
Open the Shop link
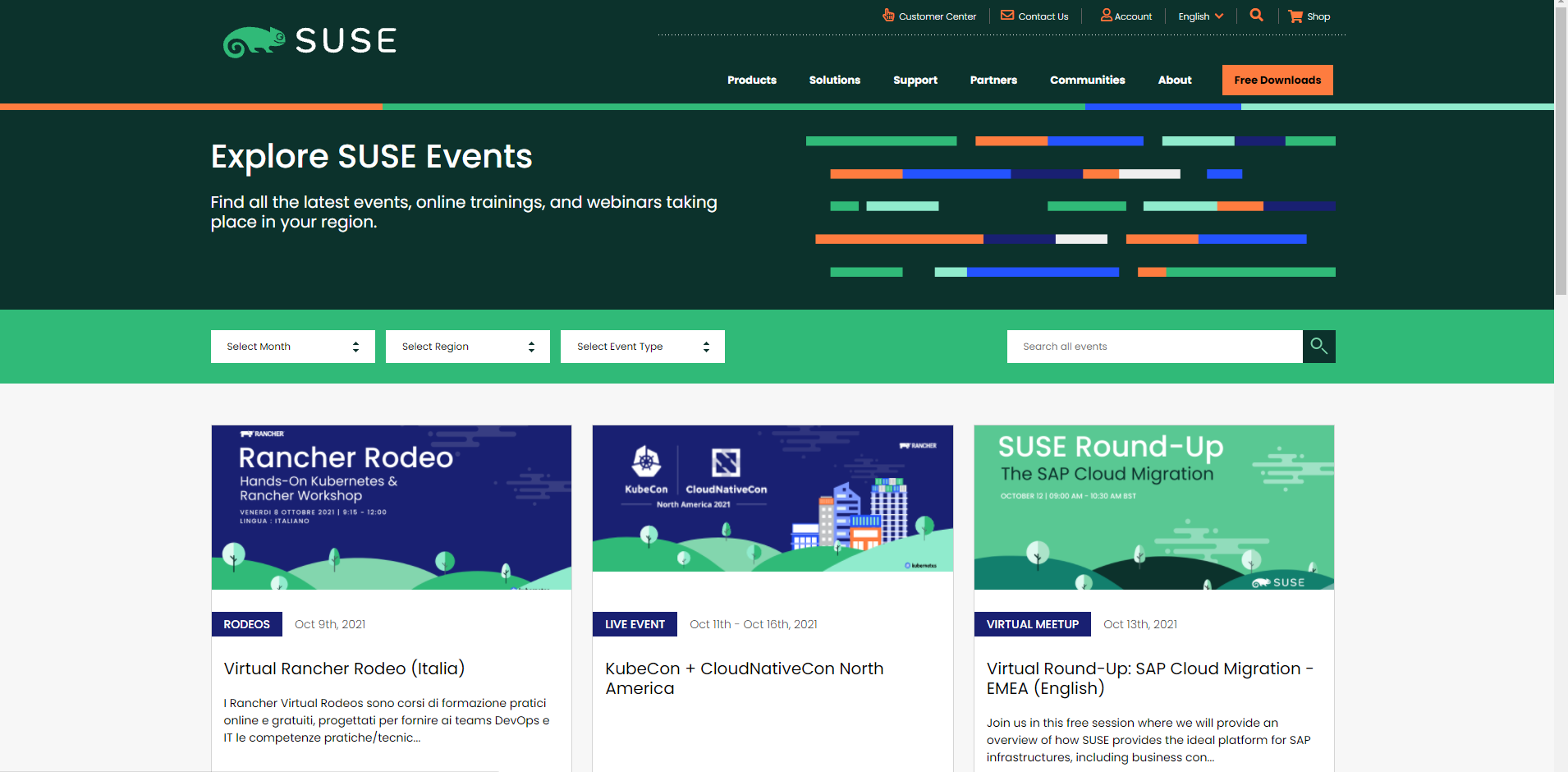coord(1318,16)
